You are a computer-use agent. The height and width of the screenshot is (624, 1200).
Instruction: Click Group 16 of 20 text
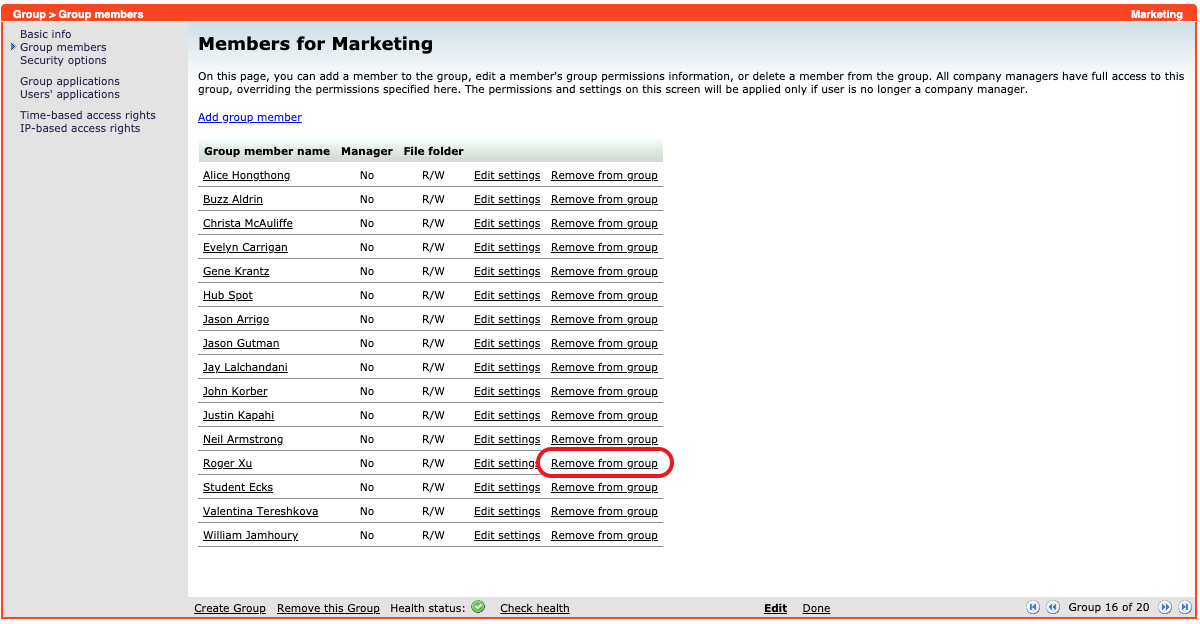coord(1109,607)
